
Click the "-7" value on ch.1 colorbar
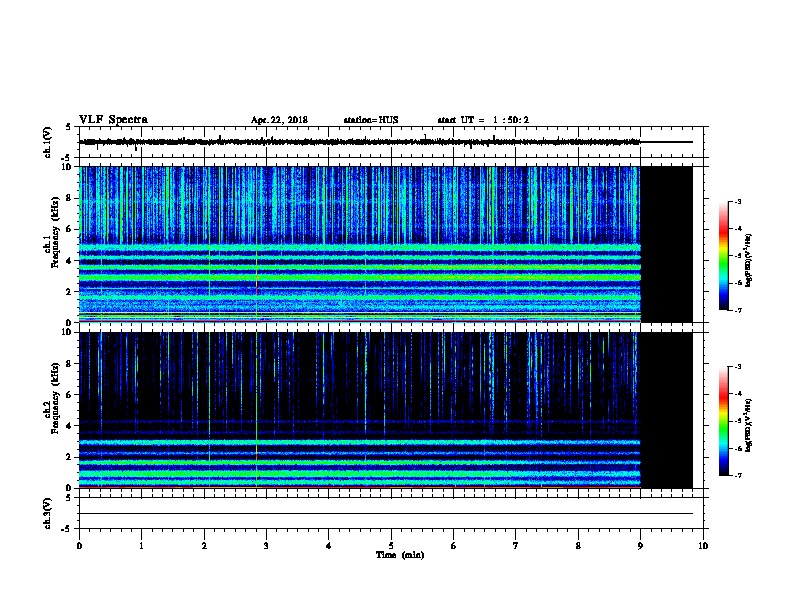pos(738,310)
